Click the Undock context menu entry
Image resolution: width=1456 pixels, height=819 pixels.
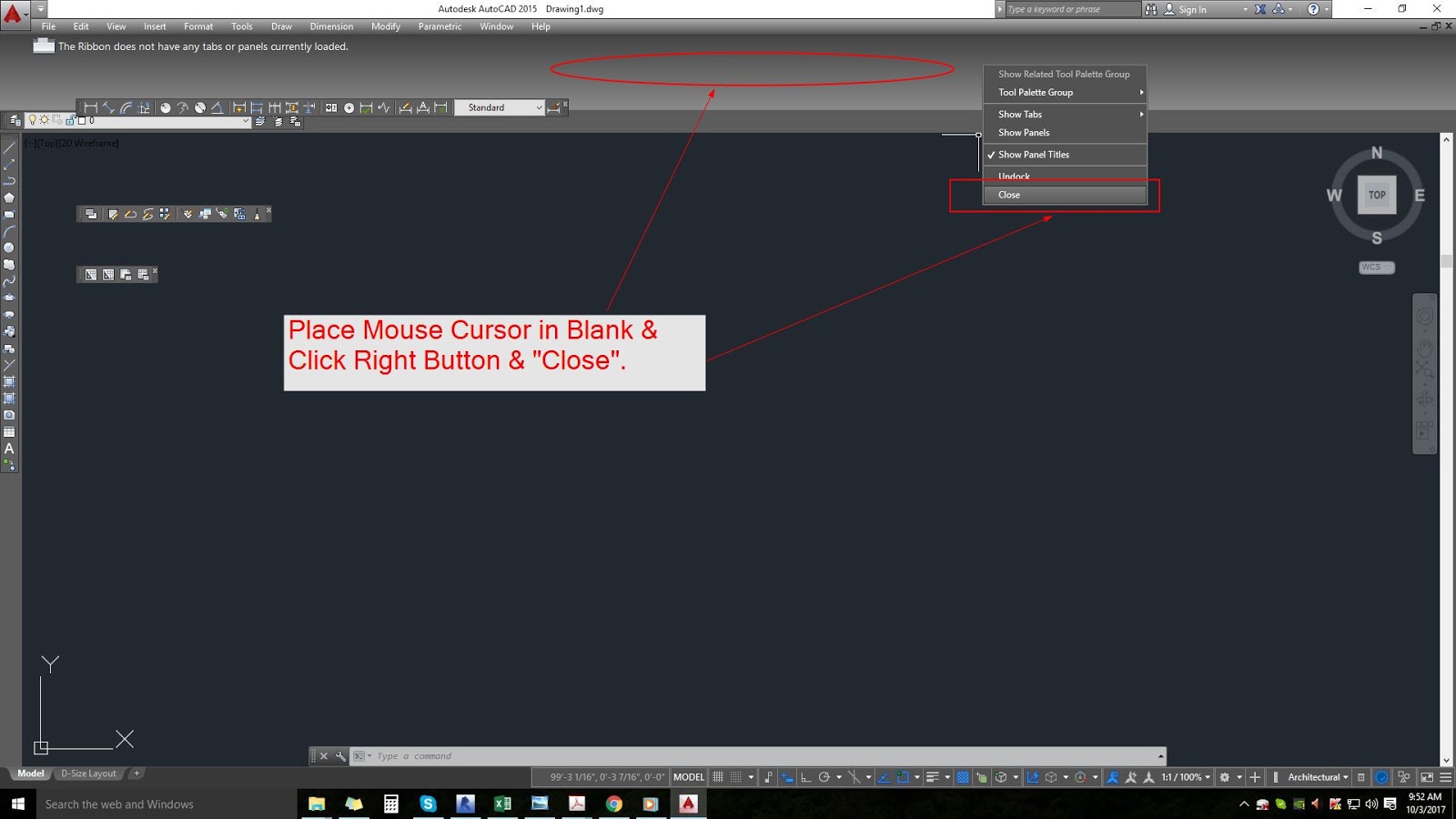pyautogui.click(x=1014, y=176)
